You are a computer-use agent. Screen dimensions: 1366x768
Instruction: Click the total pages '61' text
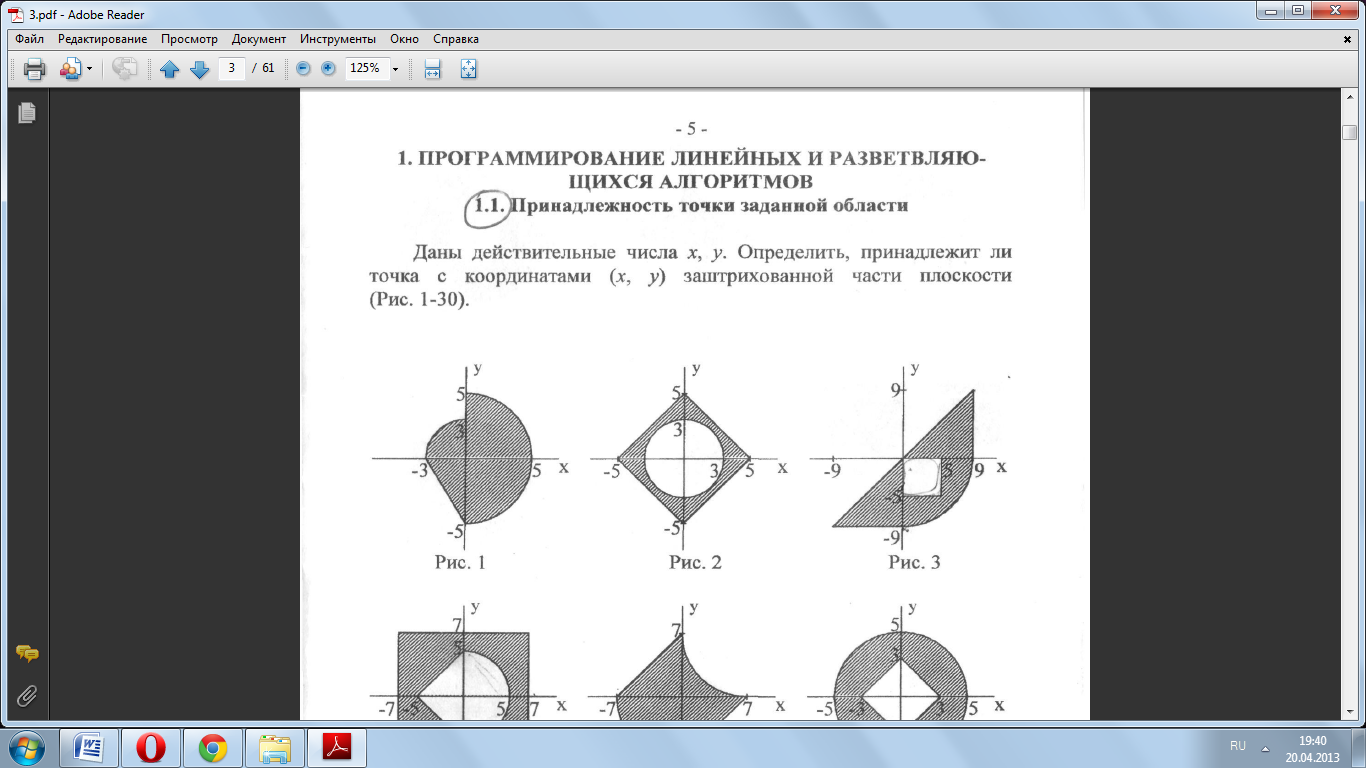[x=268, y=68]
